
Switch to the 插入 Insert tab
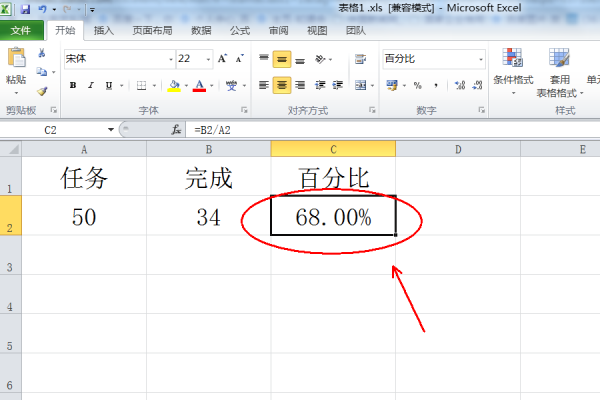tap(104, 31)
